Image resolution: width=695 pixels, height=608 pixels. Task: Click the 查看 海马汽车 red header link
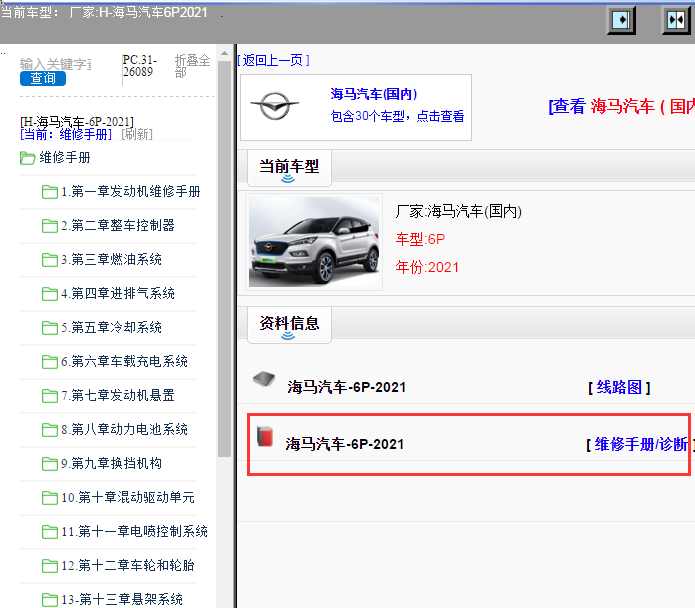(621, 106)
